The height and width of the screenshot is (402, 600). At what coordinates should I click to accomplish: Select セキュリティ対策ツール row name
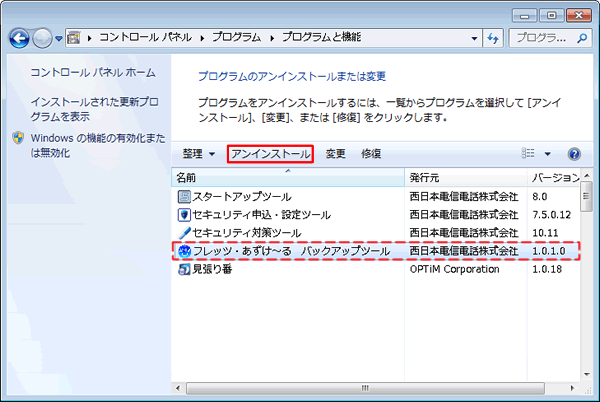[247, 233]
